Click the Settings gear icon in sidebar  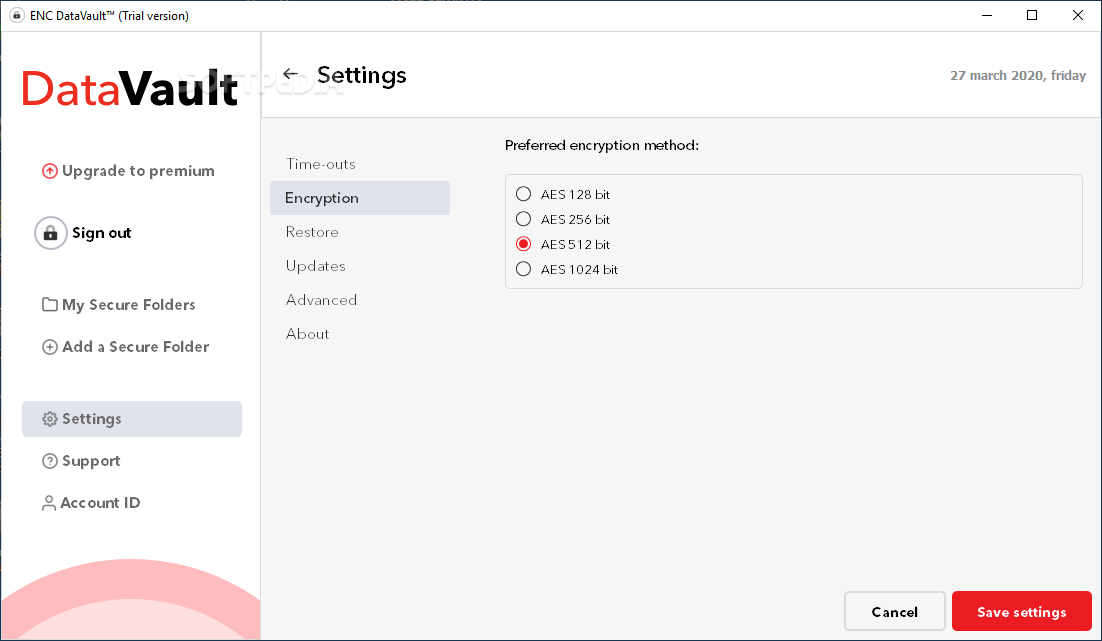[49, 419]
